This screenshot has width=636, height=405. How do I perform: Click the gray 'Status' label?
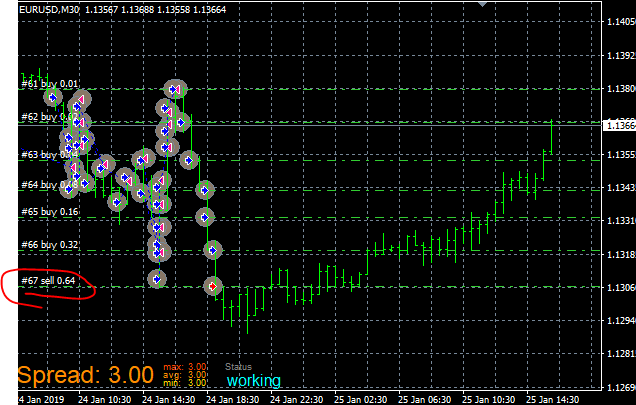238,367
